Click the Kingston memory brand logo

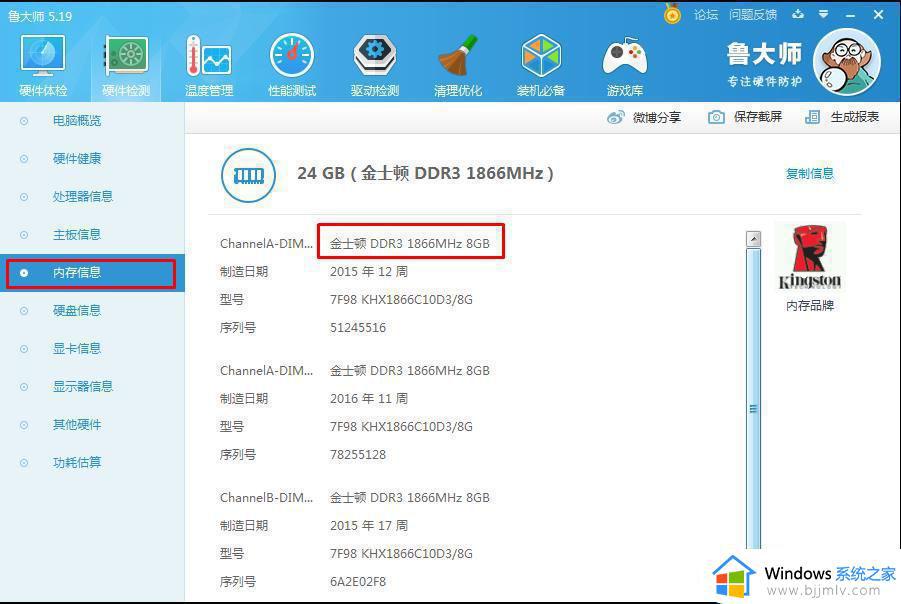810,257
